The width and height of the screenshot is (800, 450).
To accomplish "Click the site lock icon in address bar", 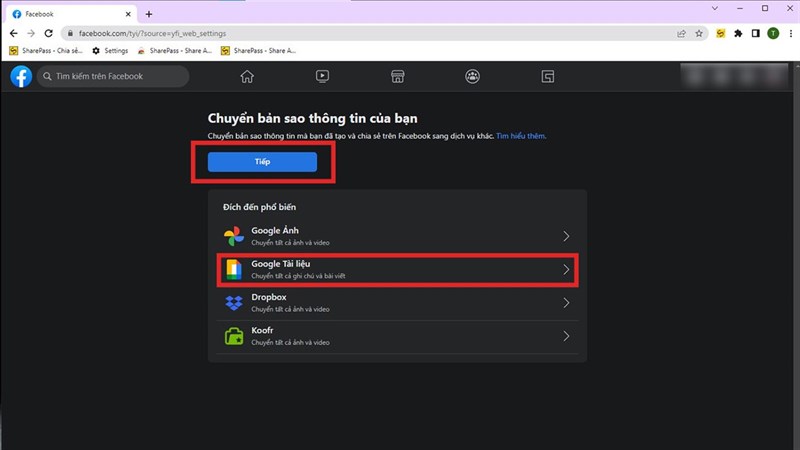I will click(x=70, y=33).
